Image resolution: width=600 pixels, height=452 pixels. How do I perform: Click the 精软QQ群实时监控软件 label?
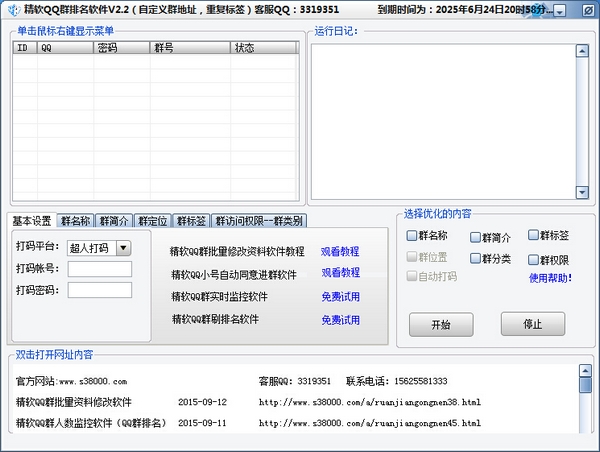[220, 297]
